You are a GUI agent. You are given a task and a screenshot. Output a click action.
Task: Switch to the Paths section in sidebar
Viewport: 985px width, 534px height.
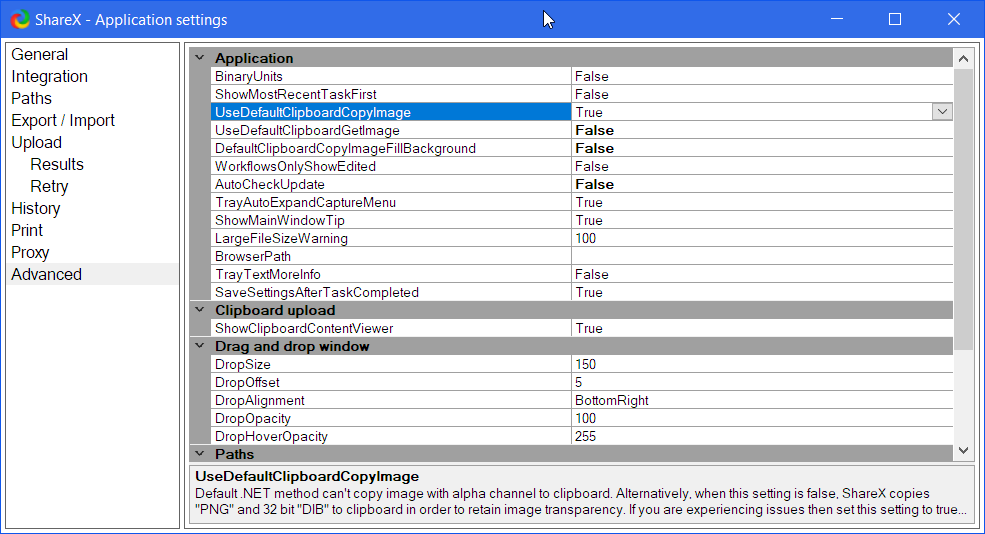coord(31,99)
